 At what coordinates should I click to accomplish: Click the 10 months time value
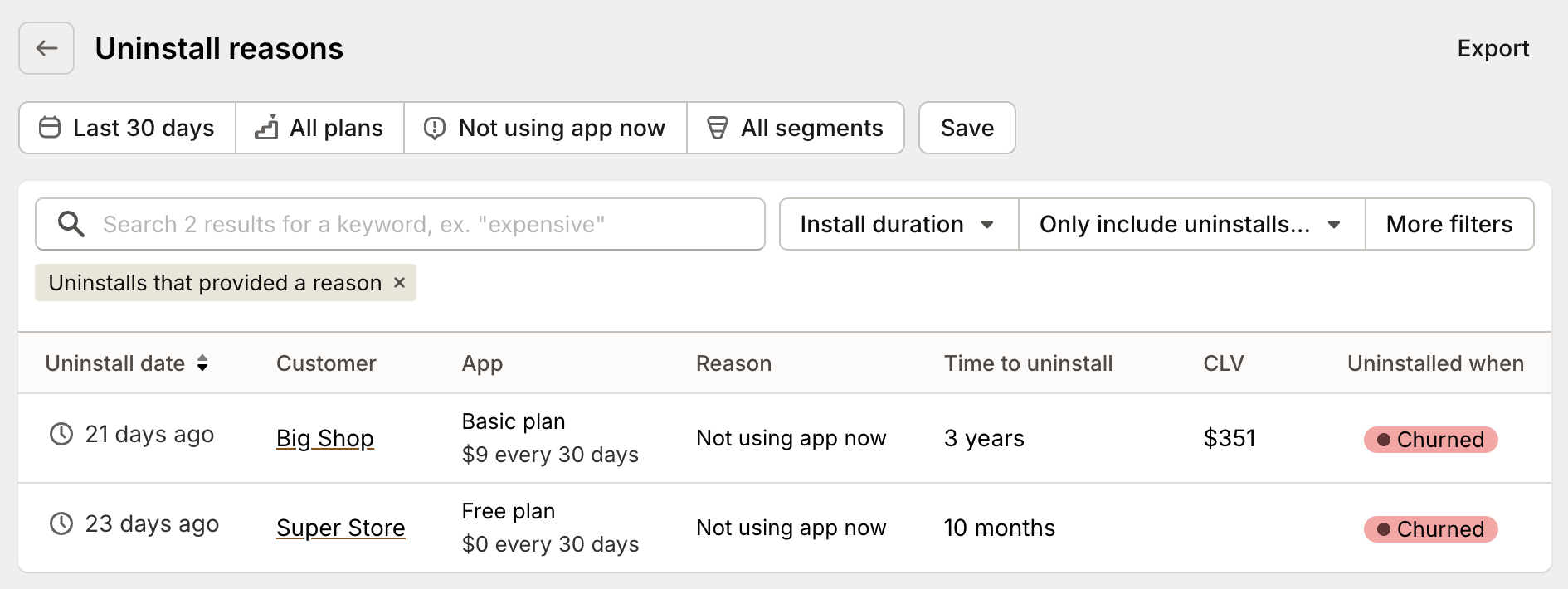click(1000, 528)
